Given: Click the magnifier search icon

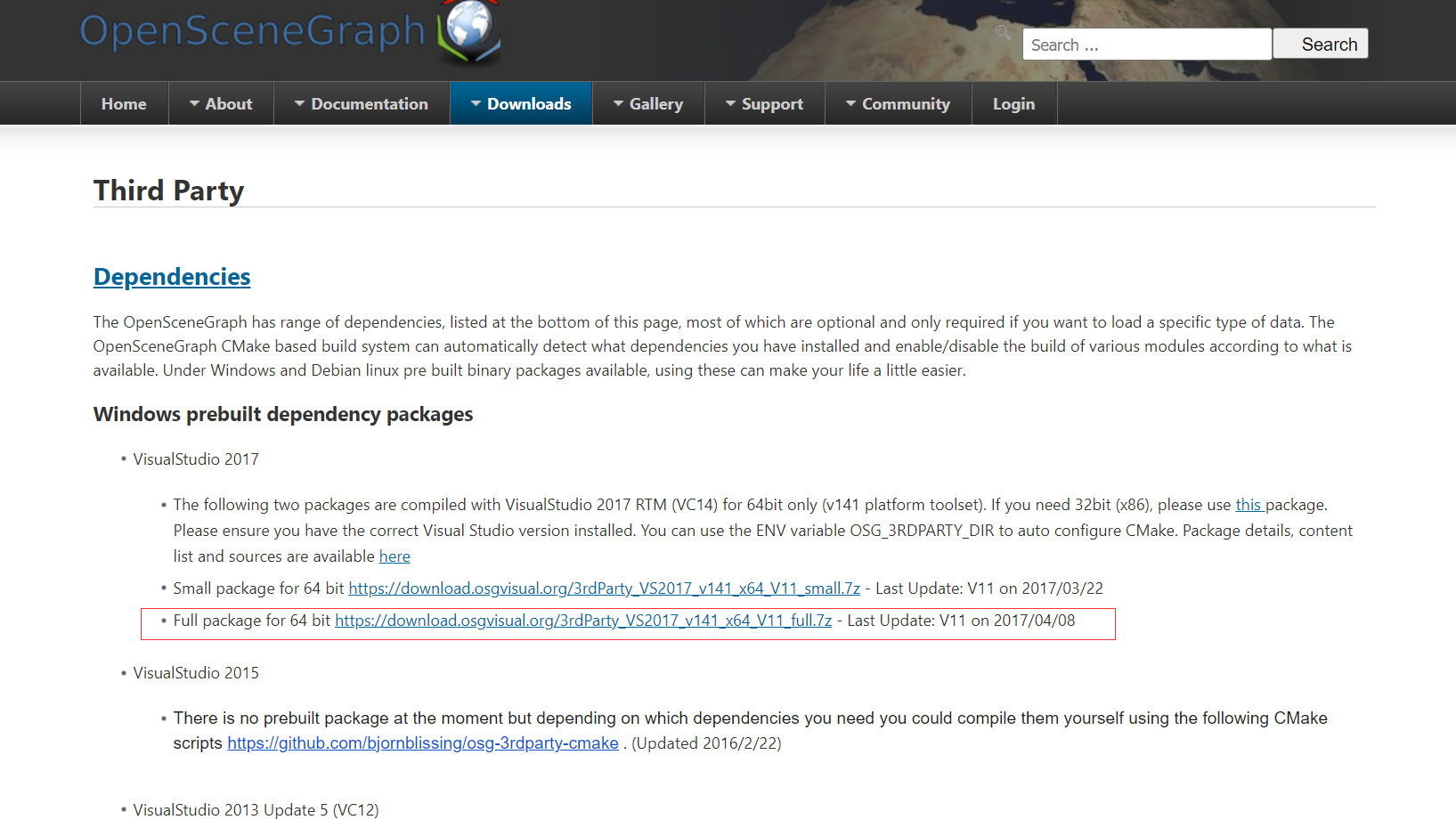Looking at the screenshot, I should [x=1003, y=32].
